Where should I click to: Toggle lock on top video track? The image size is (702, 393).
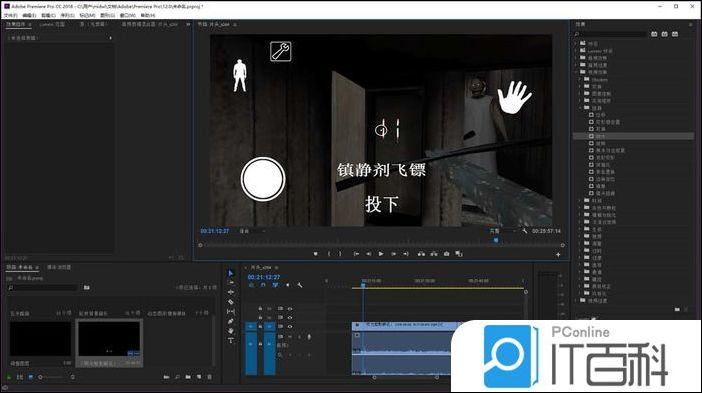pyautogui.click(x=260, y=308)
